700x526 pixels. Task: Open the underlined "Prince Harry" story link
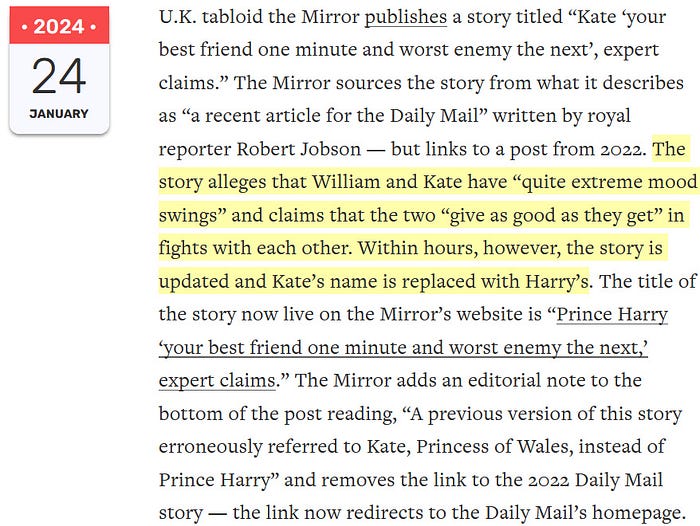click(612, 314)
